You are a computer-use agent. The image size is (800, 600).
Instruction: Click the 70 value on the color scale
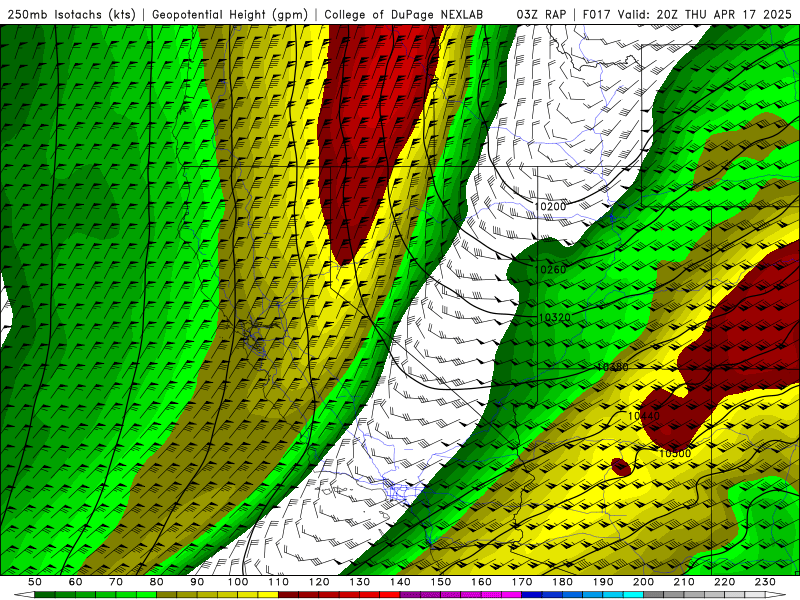pos(116,582)
